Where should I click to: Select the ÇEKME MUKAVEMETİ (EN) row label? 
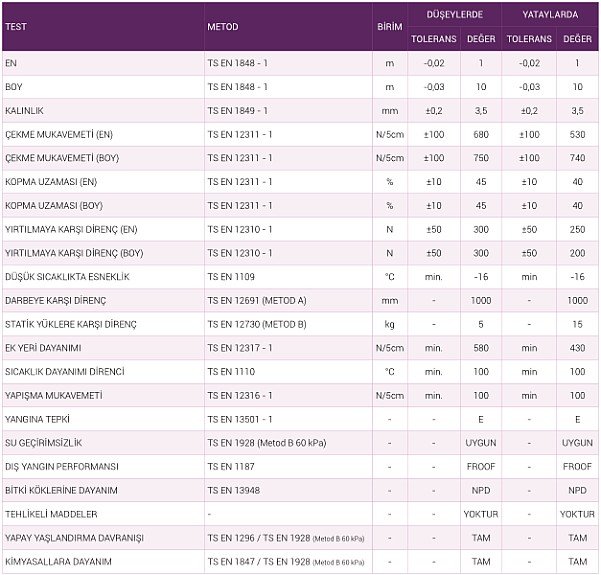coord(59,135)
